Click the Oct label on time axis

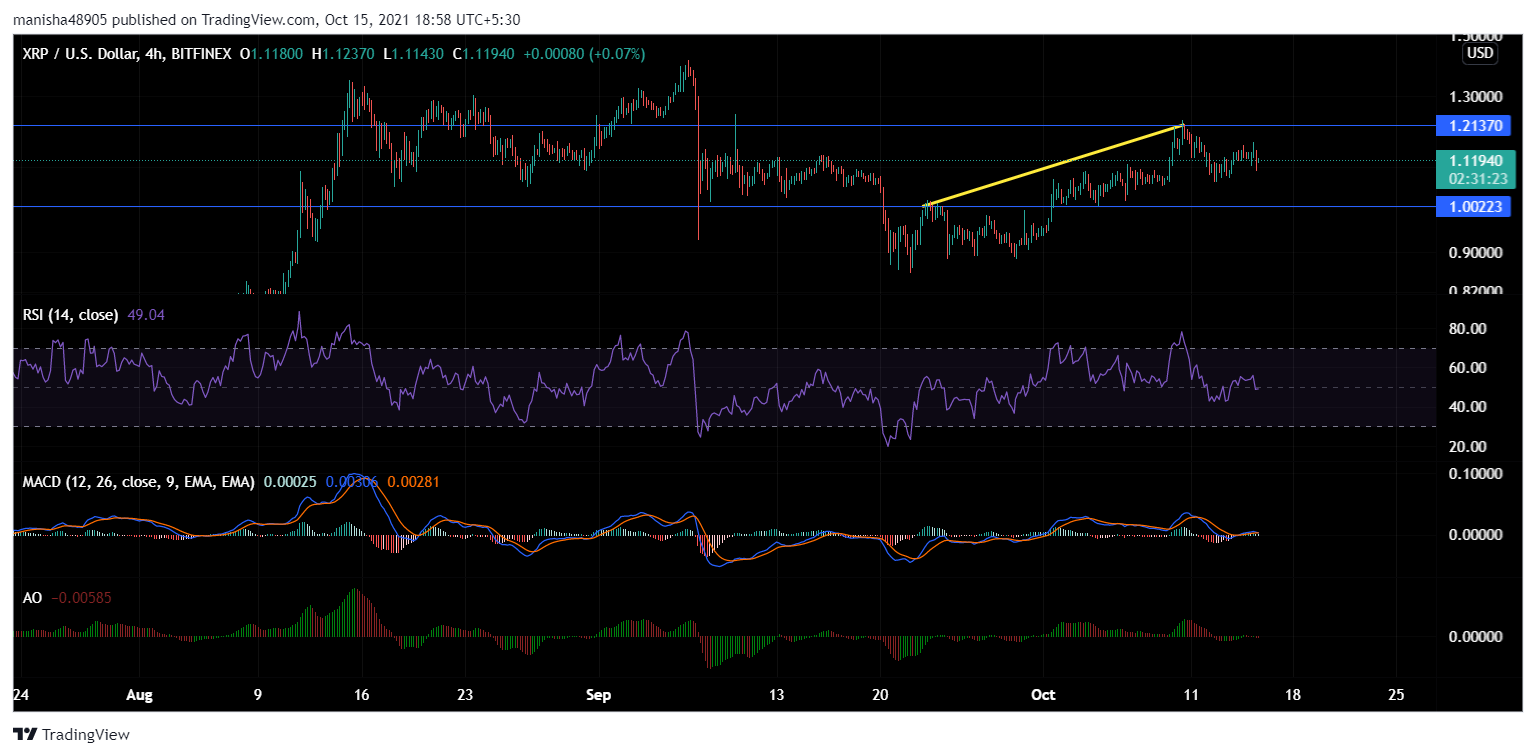point(1043,694)
